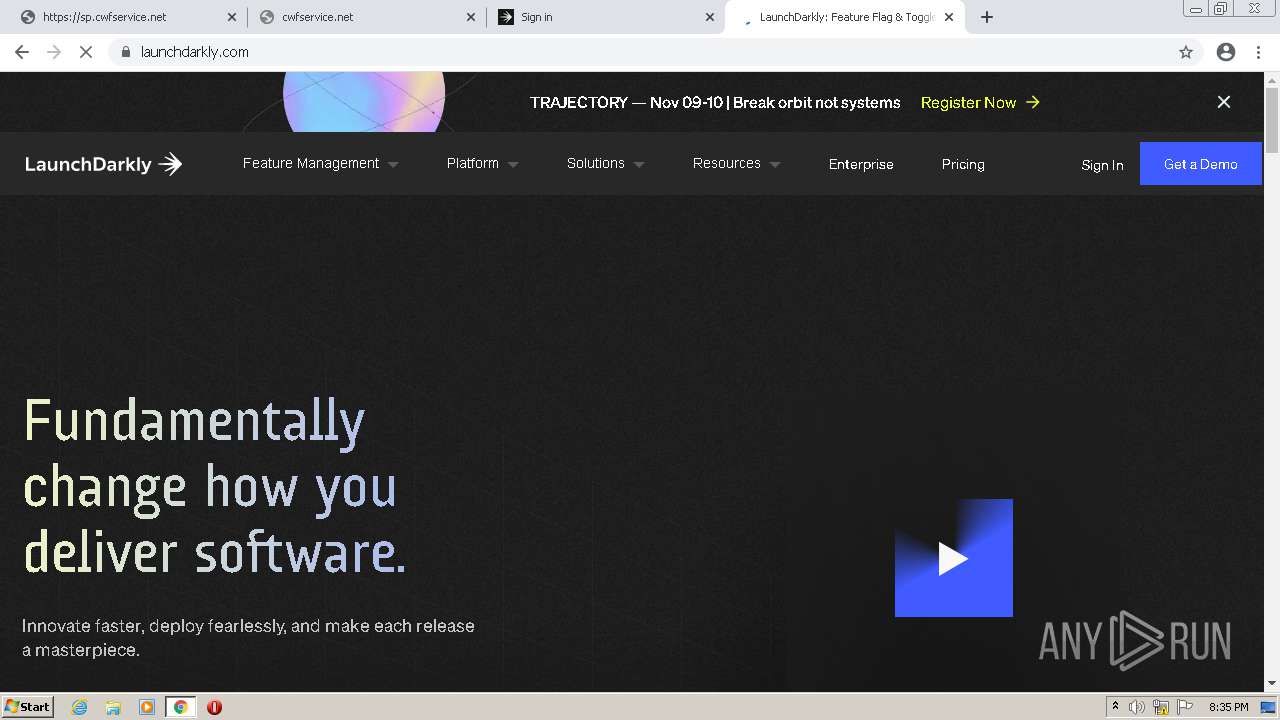Open the Pricing page

963,164
